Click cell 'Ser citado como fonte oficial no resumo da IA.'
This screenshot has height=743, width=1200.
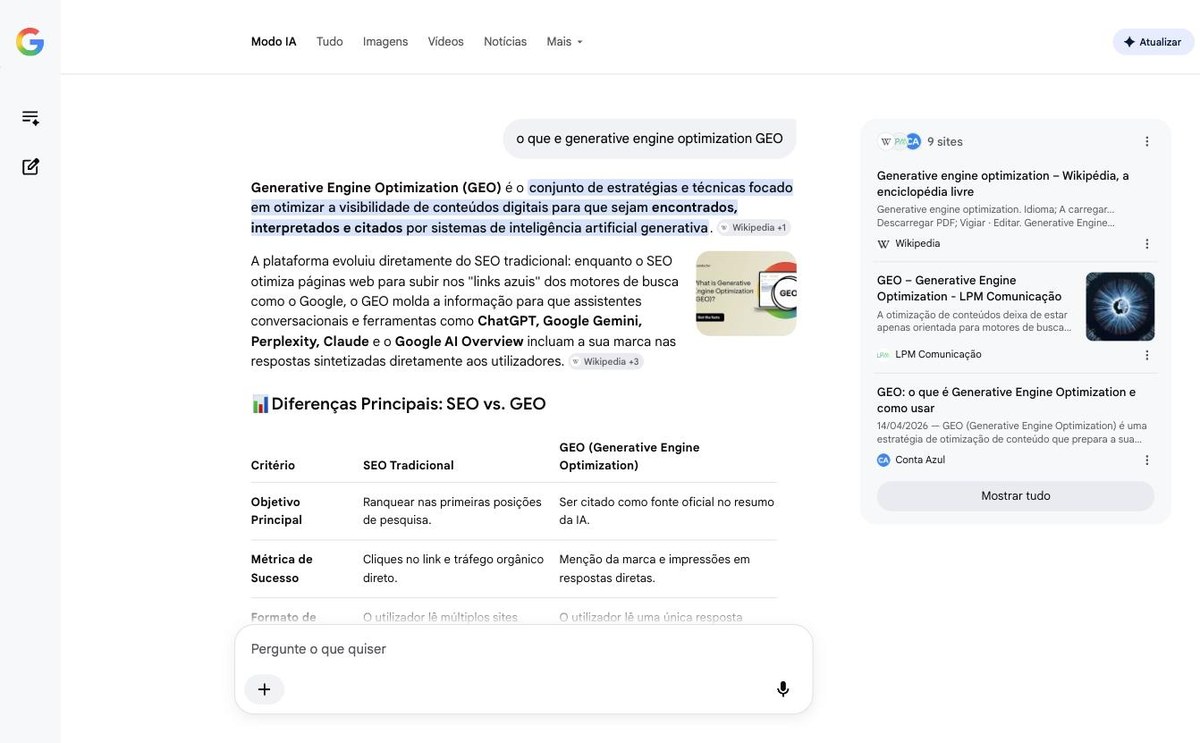(667, 511)
